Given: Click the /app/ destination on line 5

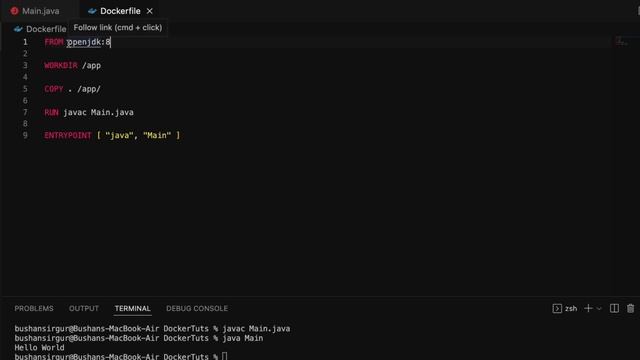Looking at the screenshot, I should click(x=89, y=89).
